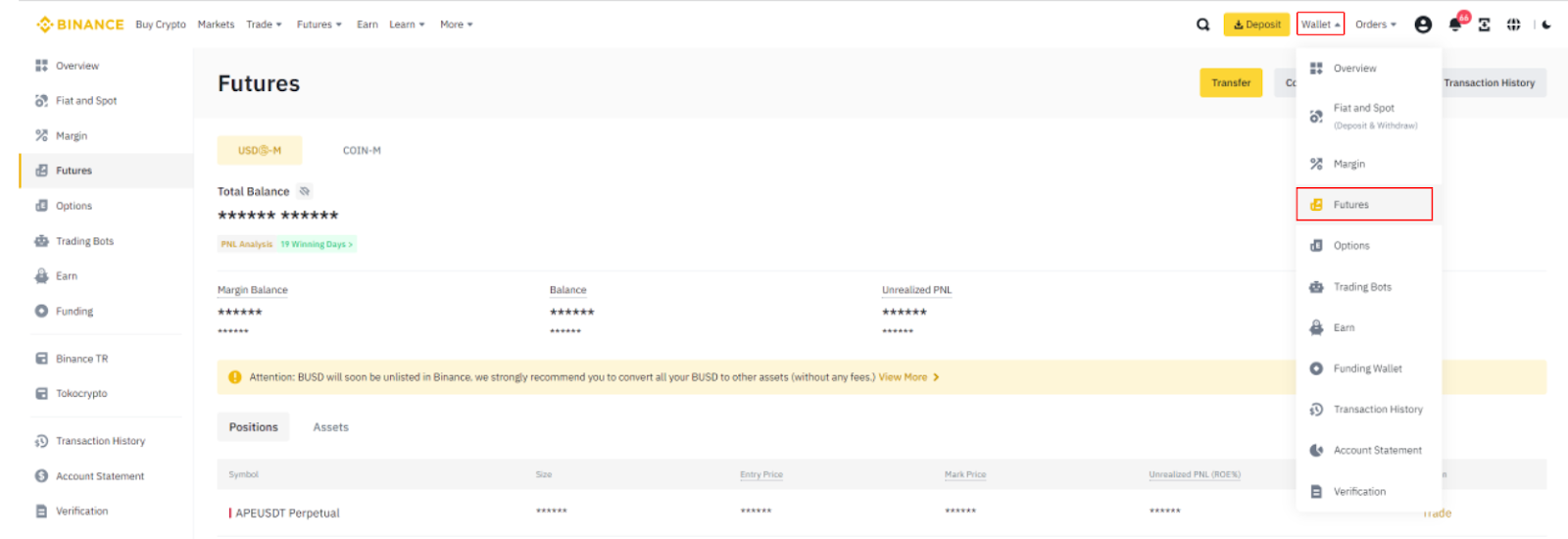Toggle the Total Balance visibility eye

[305, 191]
